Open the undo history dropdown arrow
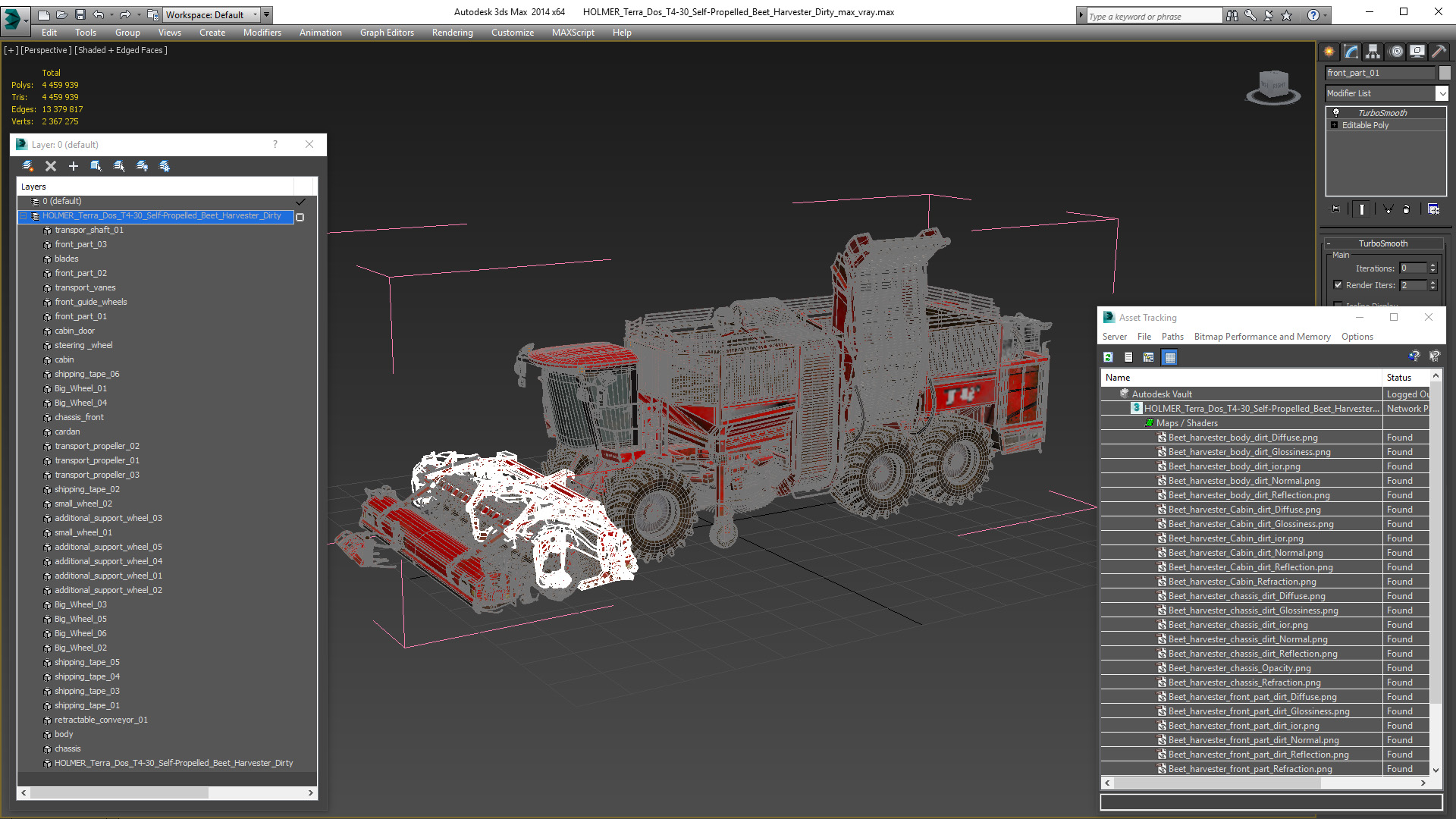1456x819 pixels. click(x=111, y=14)
